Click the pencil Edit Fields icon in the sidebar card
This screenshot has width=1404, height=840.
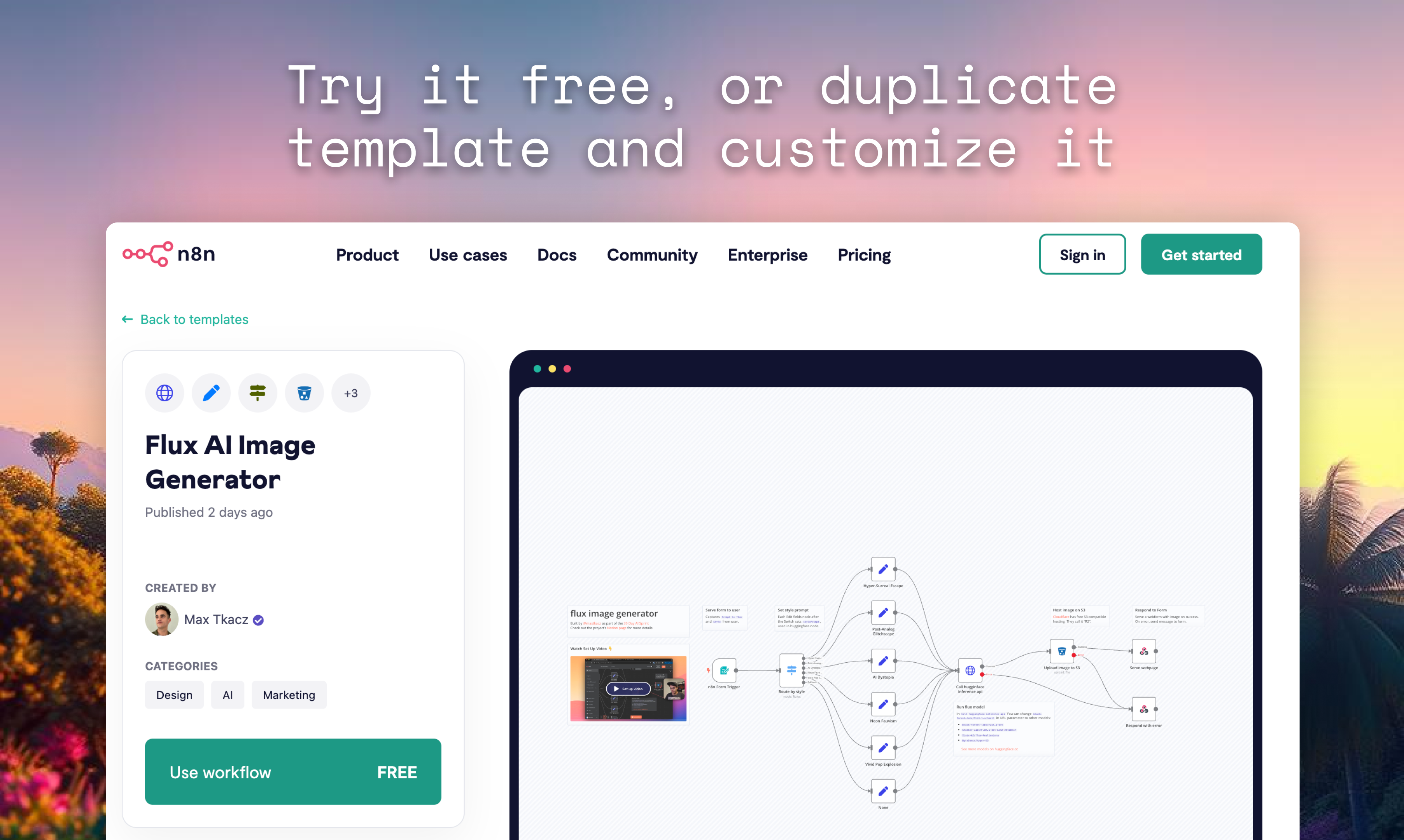[211, 393]
